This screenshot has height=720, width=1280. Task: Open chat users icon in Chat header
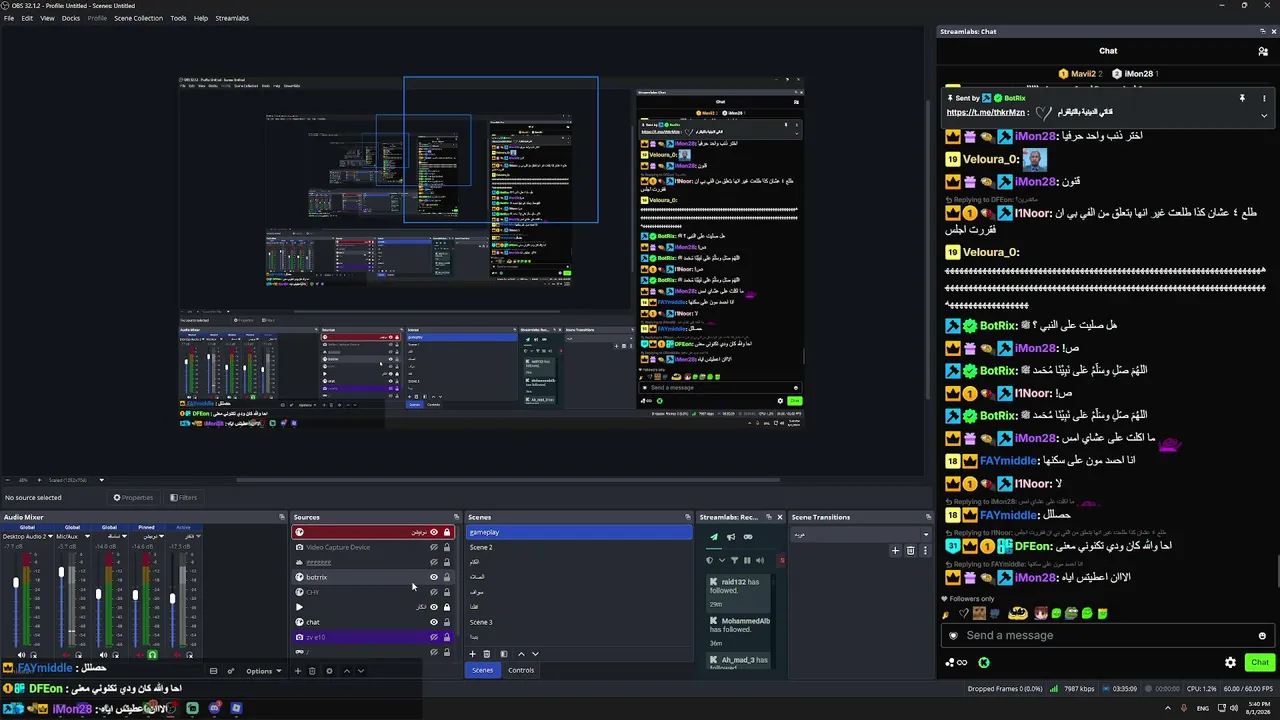tap(1263, 51)
